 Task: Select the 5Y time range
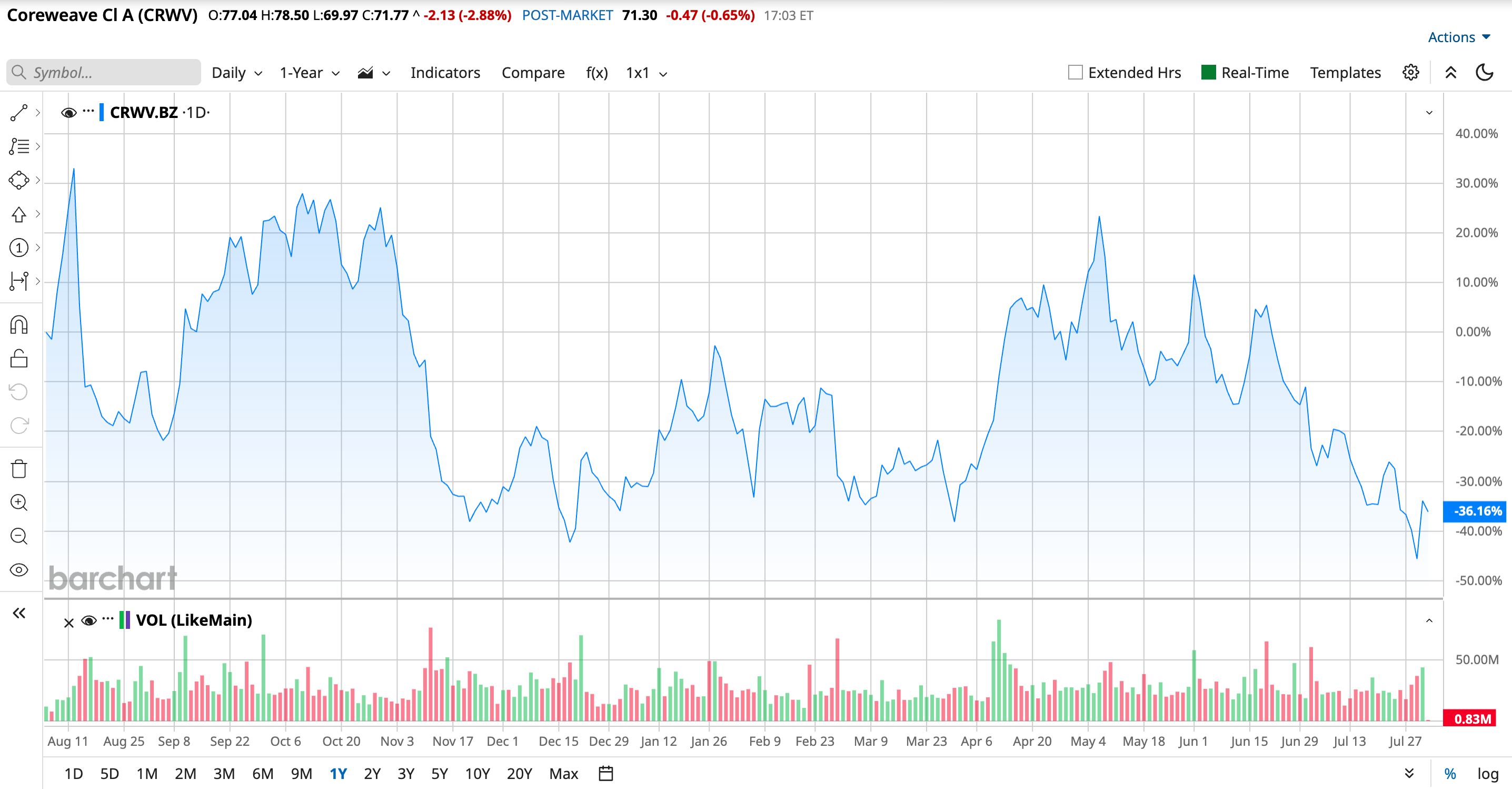click(x=440, y=774)
